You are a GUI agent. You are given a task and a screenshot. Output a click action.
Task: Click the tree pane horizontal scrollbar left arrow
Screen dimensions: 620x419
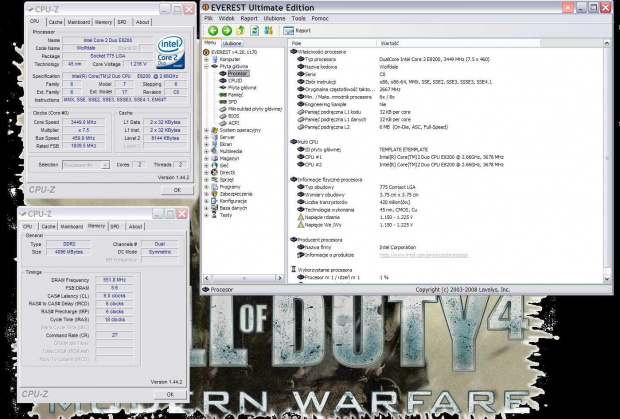coord(207,278)
